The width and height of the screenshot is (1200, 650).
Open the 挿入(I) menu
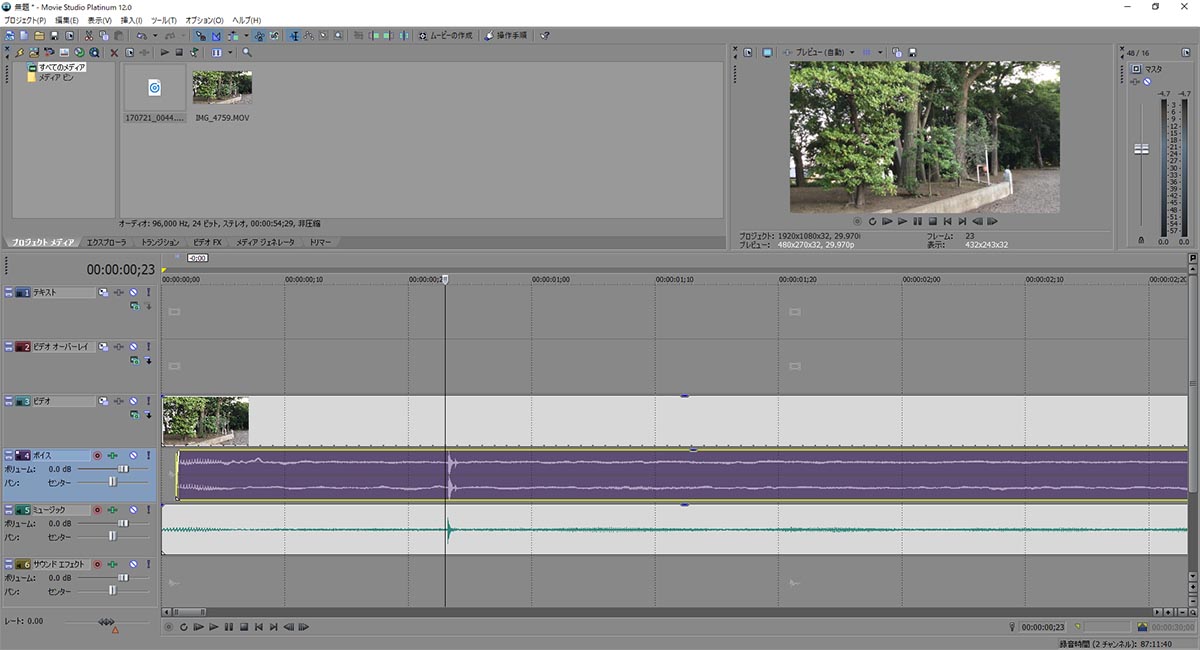click(x=131, y=20)
